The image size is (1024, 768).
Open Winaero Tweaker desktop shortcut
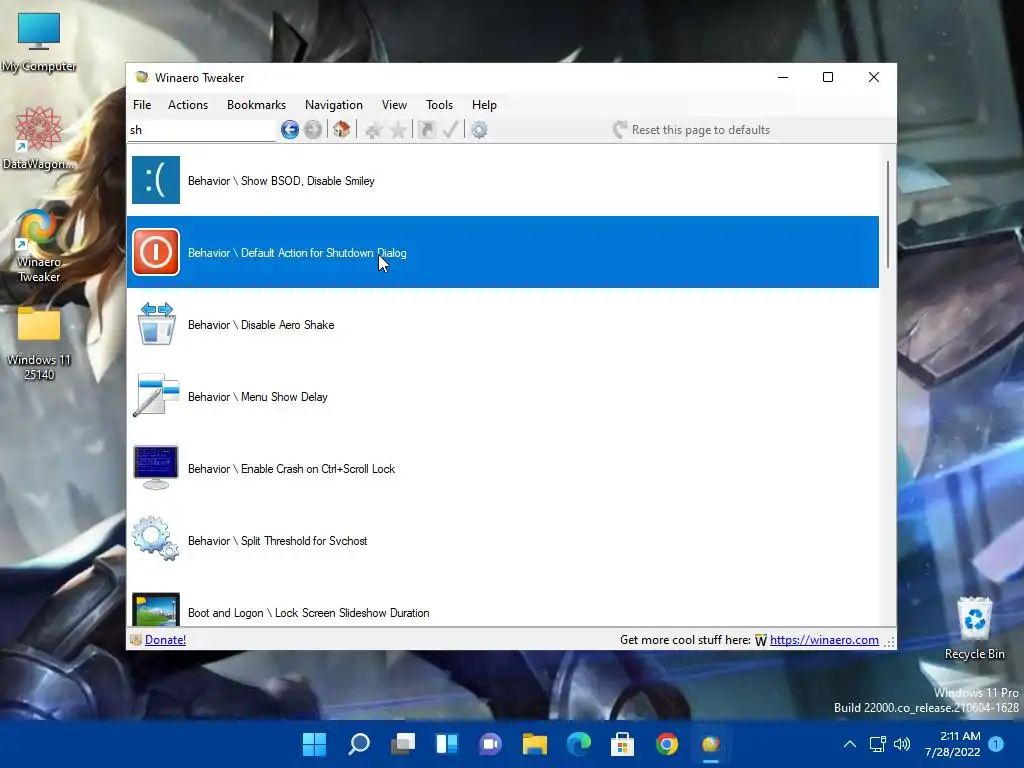pos(39,246)
